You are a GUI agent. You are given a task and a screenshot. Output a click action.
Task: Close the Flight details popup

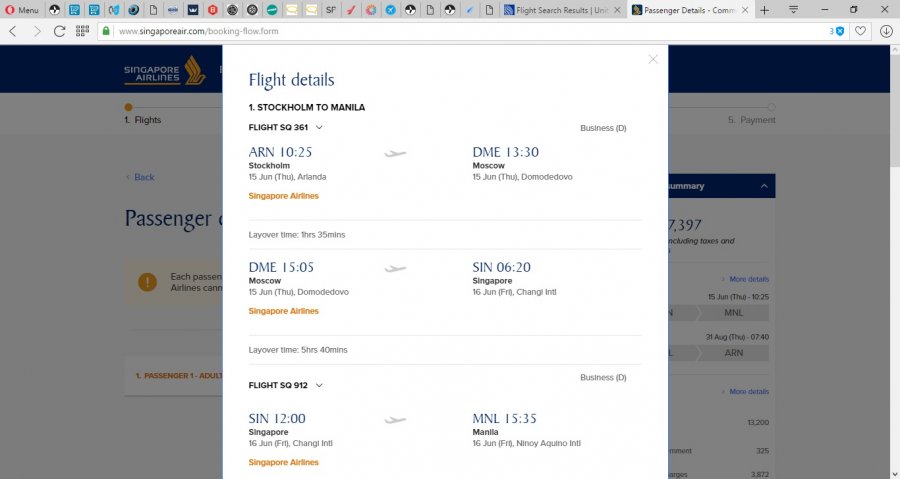click(653, 59)
